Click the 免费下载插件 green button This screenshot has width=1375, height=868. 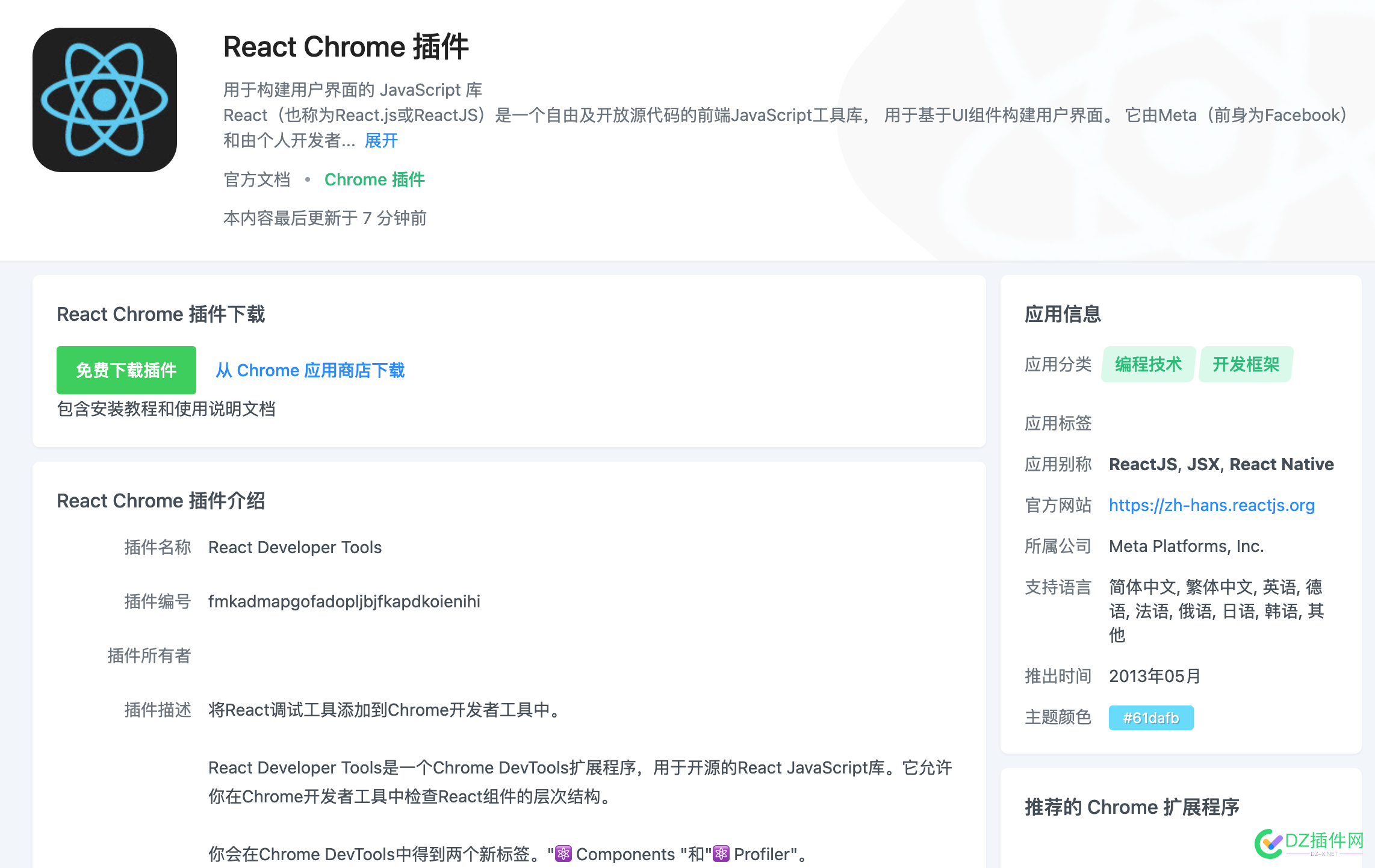pos(126,370)
